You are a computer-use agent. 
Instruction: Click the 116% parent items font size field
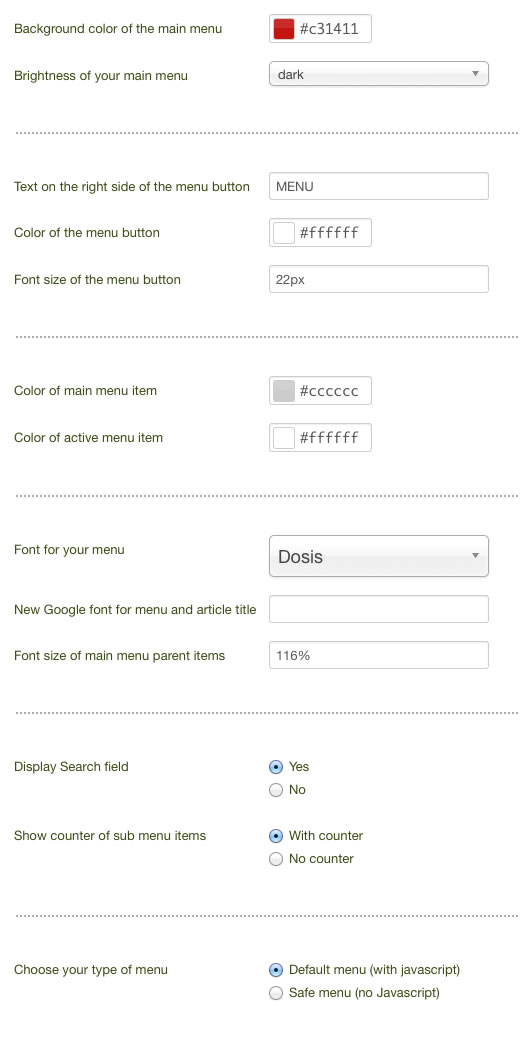pos(379,656)
